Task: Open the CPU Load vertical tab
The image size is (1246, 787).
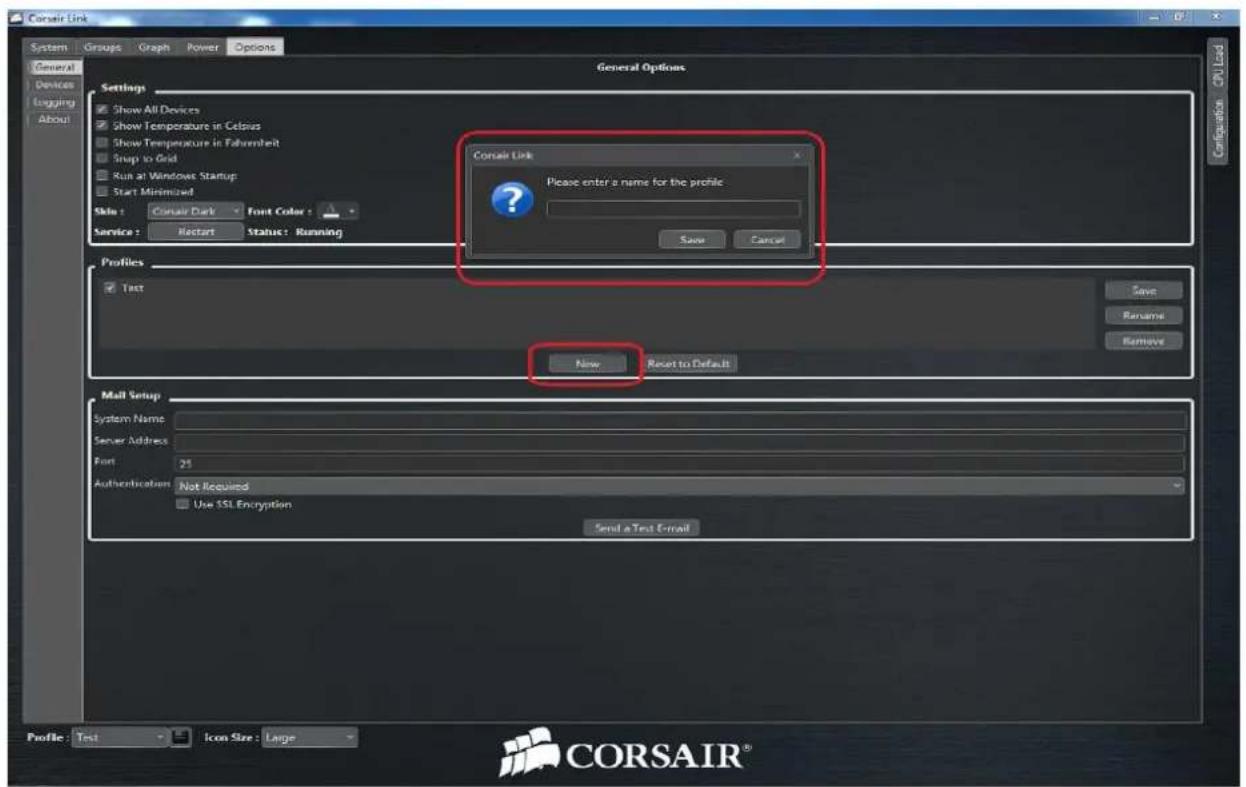Action: coord(1217,67)
